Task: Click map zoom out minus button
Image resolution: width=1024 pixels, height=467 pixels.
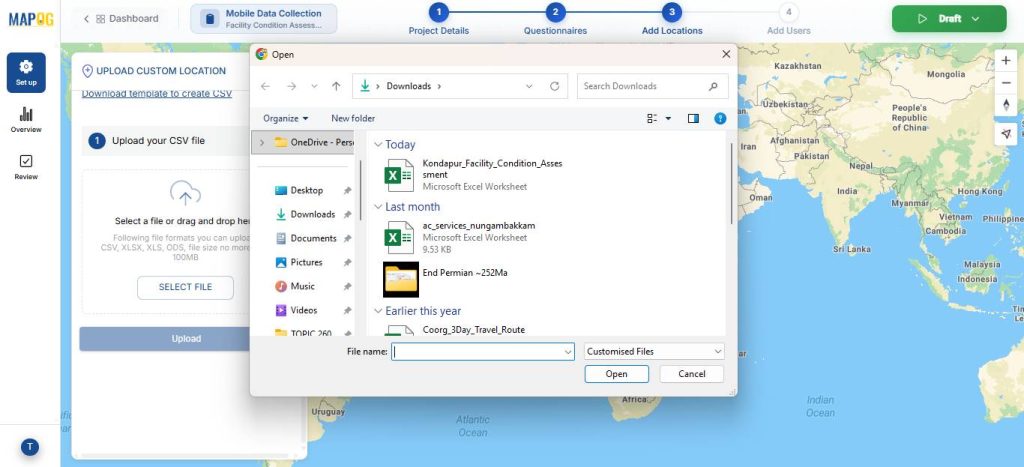Action: [1006, 82]
